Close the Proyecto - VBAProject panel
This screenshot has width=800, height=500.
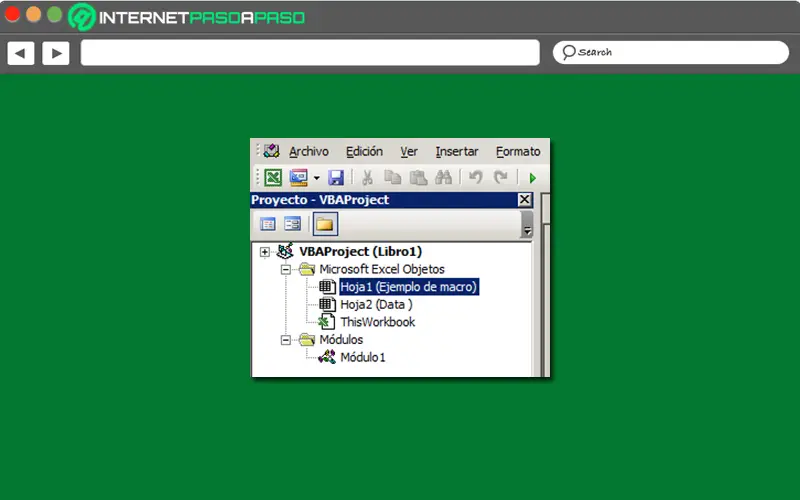[x=524, y=199]
